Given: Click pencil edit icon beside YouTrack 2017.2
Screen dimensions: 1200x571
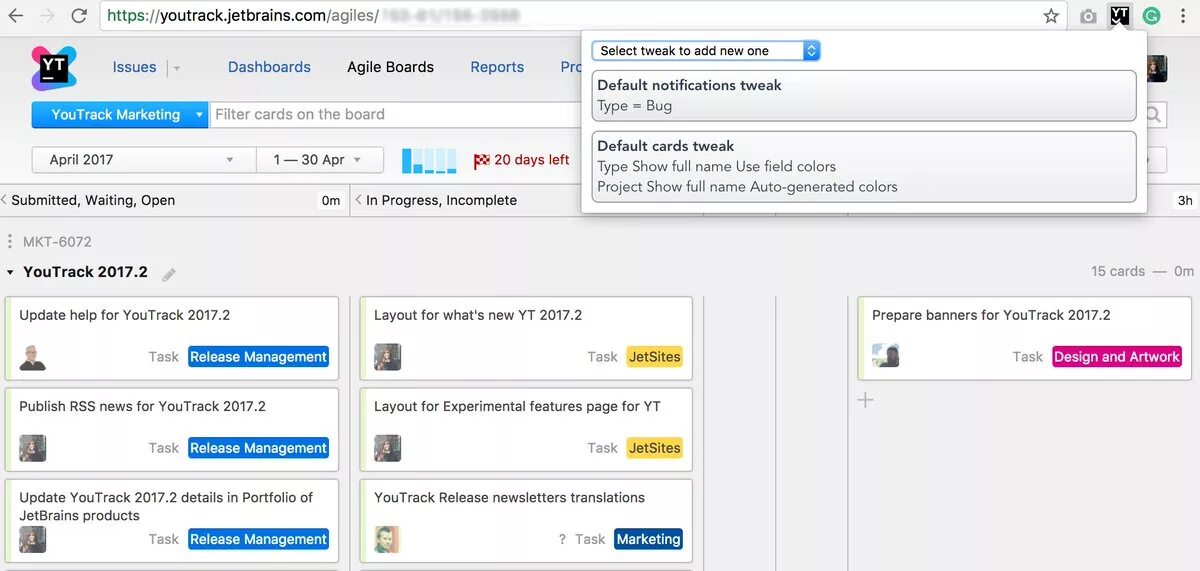Looking at the screenshot, I should point(169,274).
